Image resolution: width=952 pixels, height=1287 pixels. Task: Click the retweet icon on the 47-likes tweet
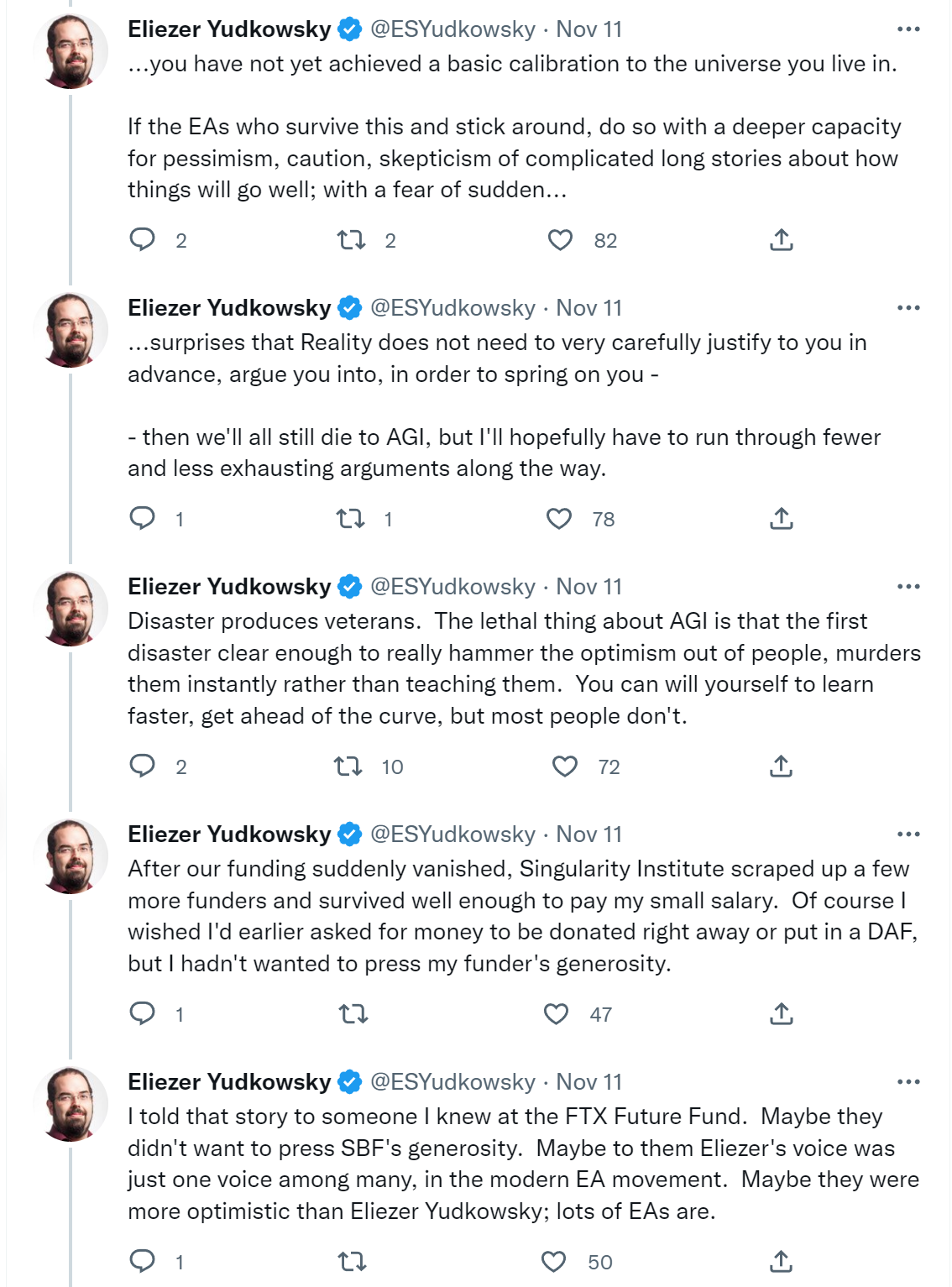click(353, 1014)
